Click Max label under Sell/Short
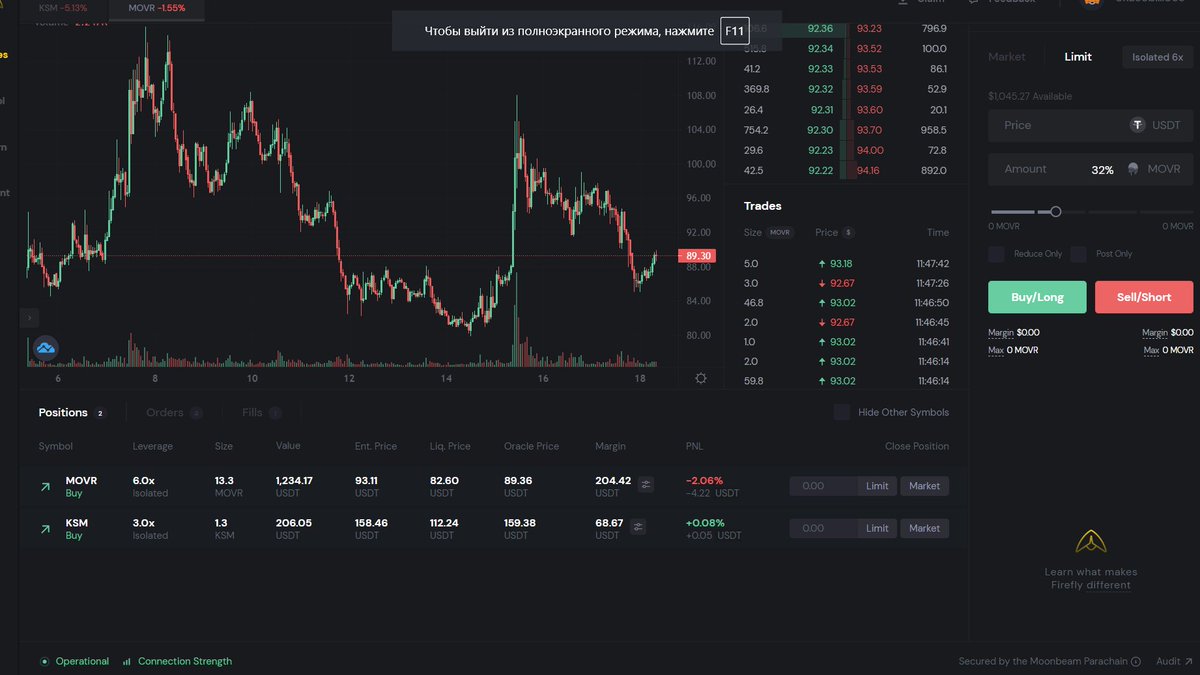This screenshot has height=675, width=1200. [1151, 350]
